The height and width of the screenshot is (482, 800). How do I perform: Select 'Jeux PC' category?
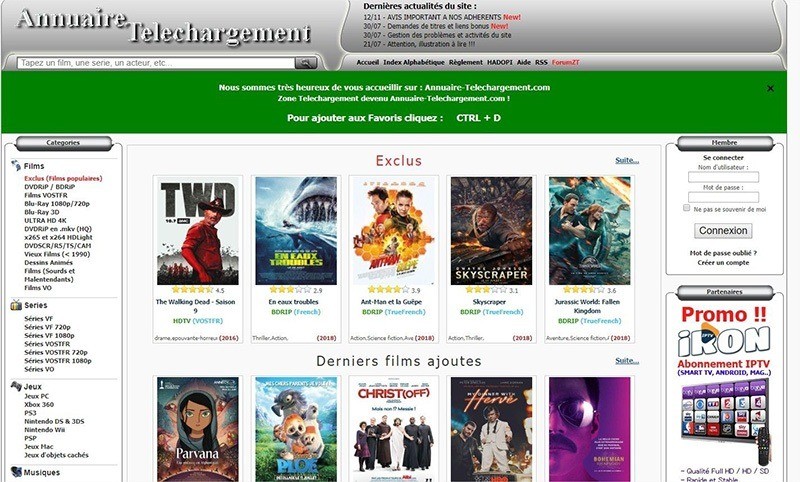click(37, 396)
